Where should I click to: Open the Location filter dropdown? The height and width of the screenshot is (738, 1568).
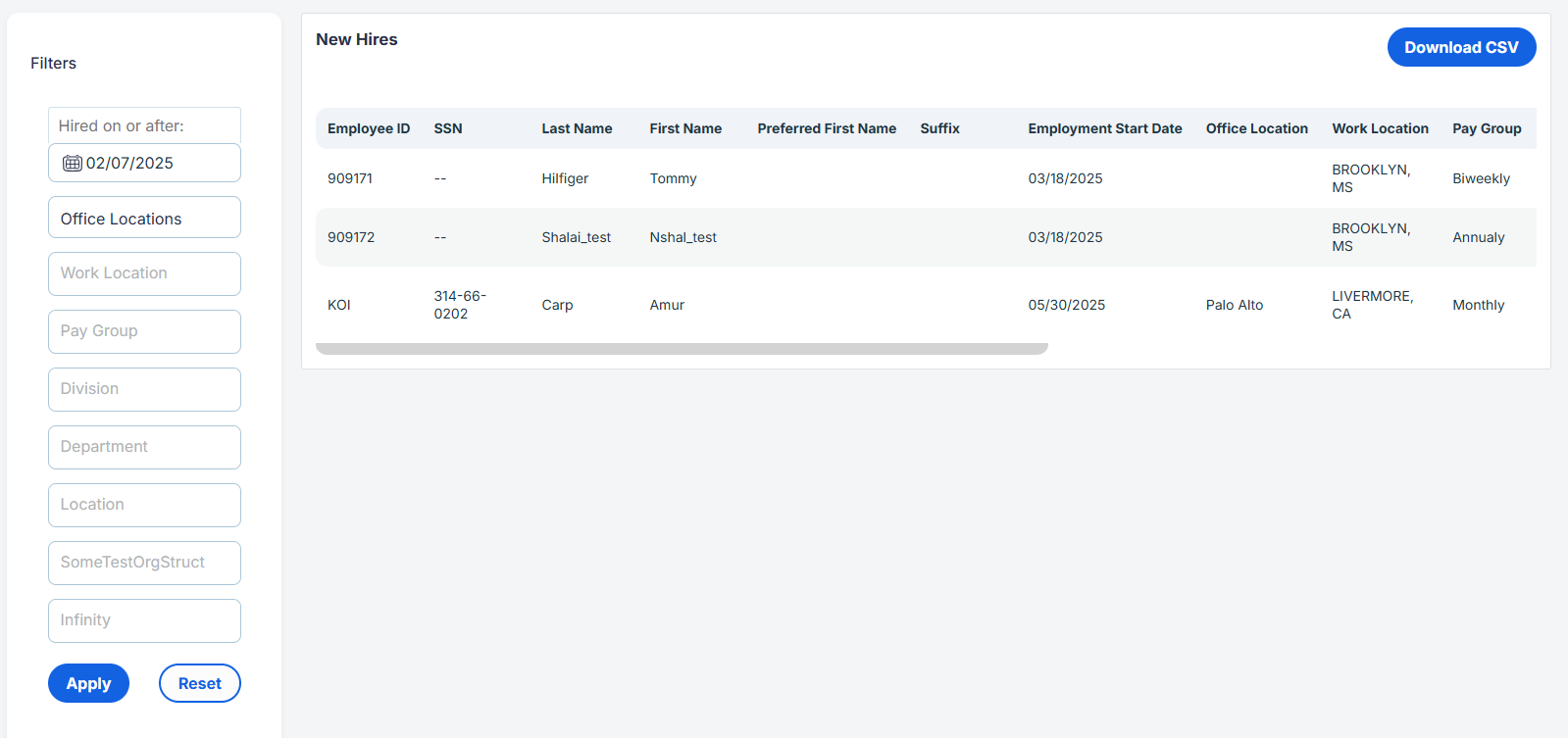click(x=144, y=505)
